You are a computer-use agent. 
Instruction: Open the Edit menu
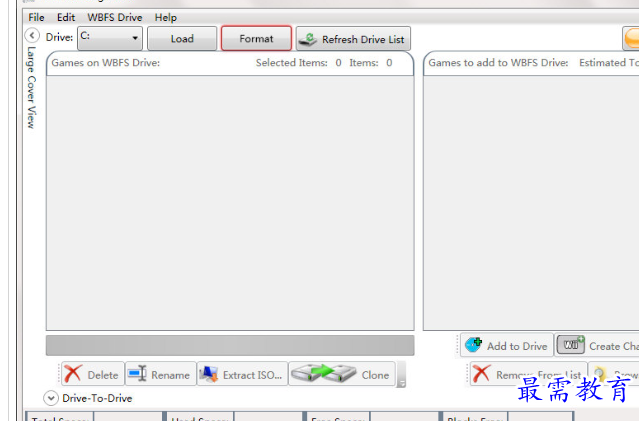pos(66,18)
